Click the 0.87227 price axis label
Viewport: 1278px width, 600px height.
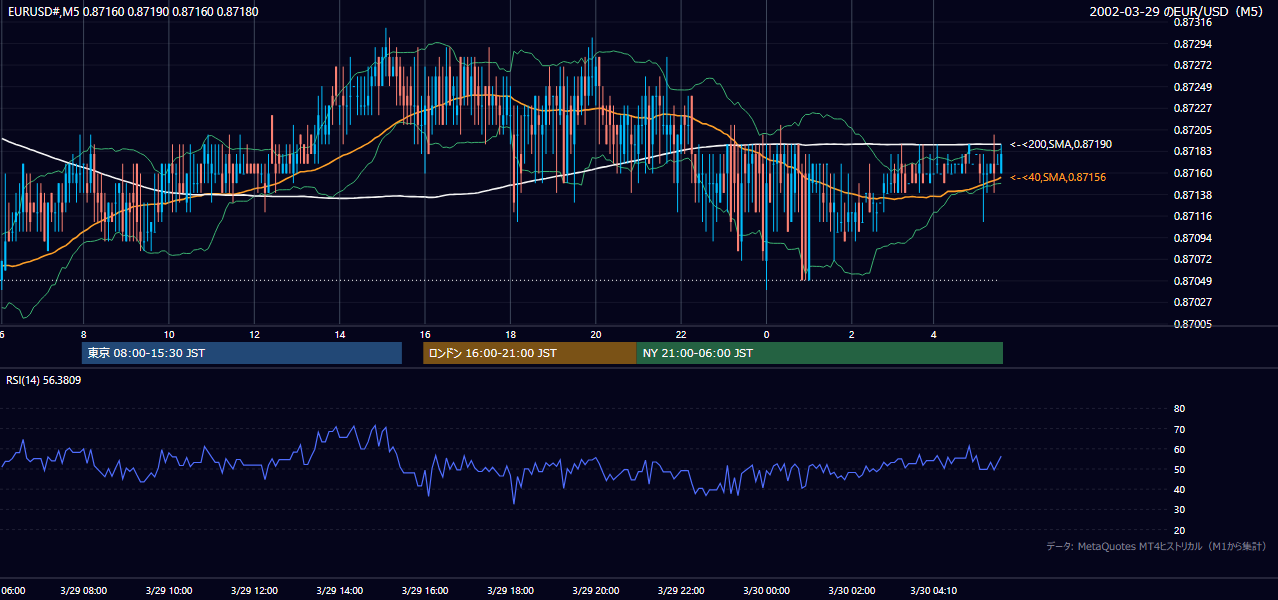[1192, 108]
